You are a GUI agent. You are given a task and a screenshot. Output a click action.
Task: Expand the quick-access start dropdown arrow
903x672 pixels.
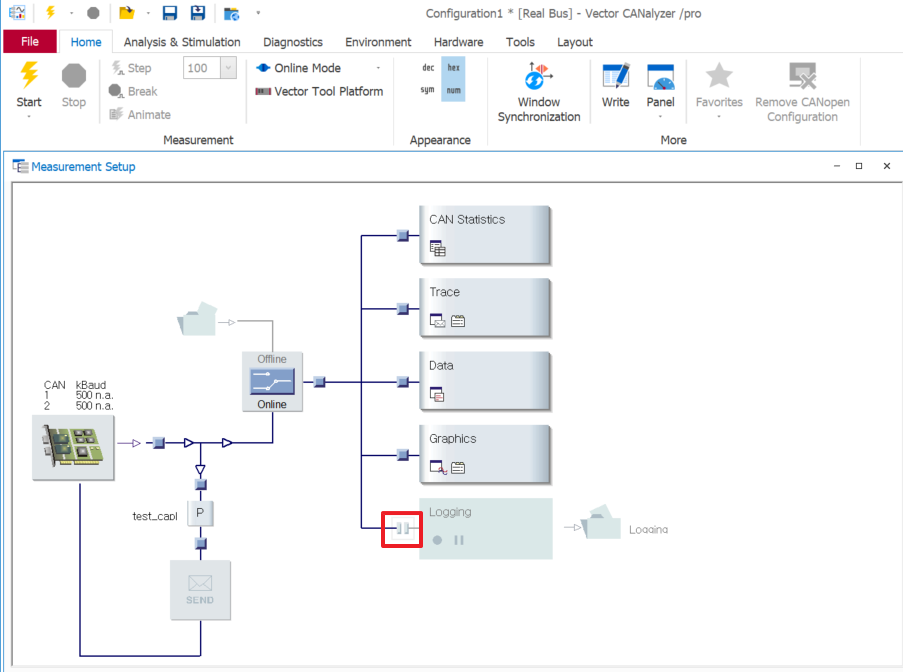[x=71, y=13]
